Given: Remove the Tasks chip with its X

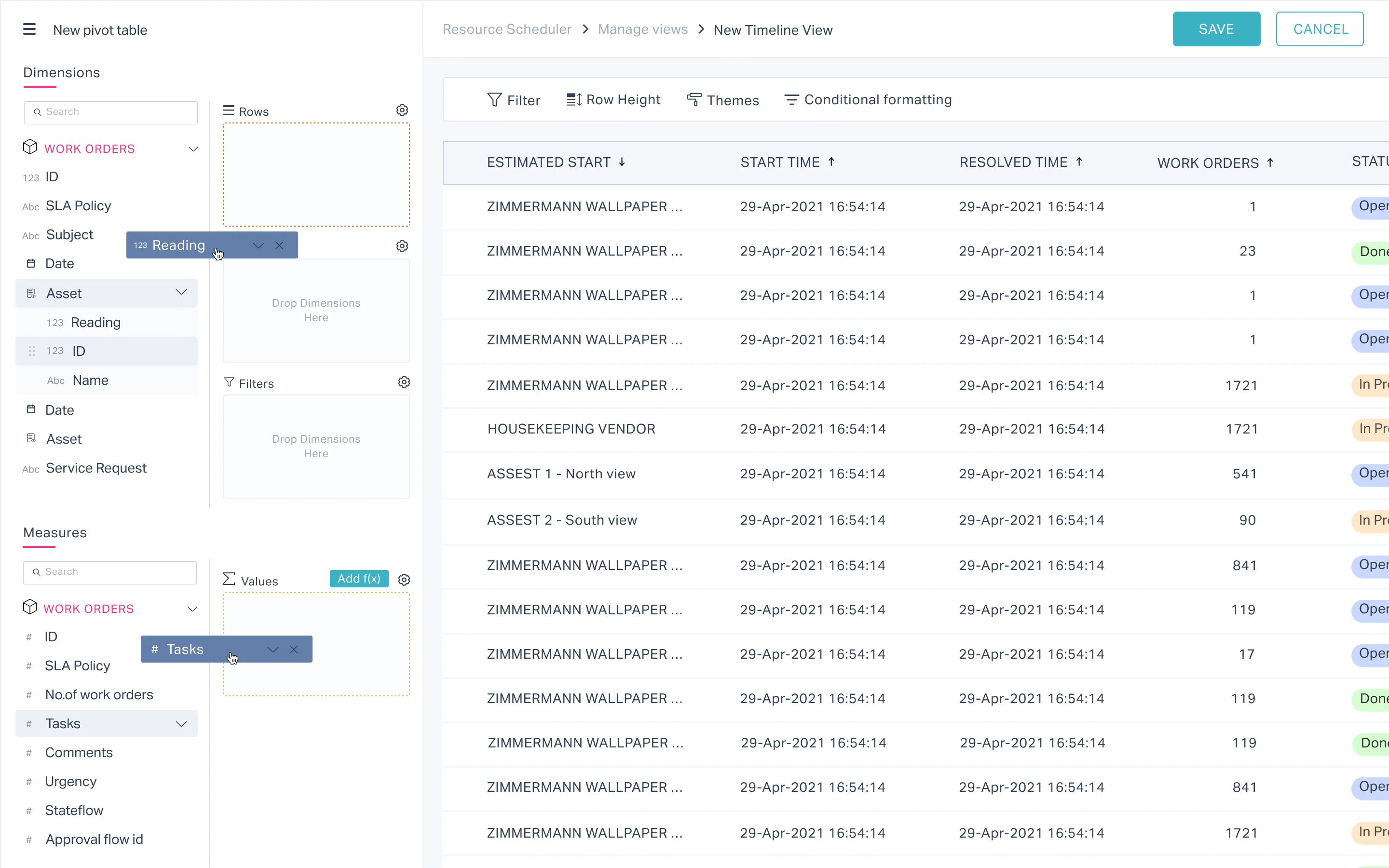Looking at the screenshot, I should [x=294, y=649].
